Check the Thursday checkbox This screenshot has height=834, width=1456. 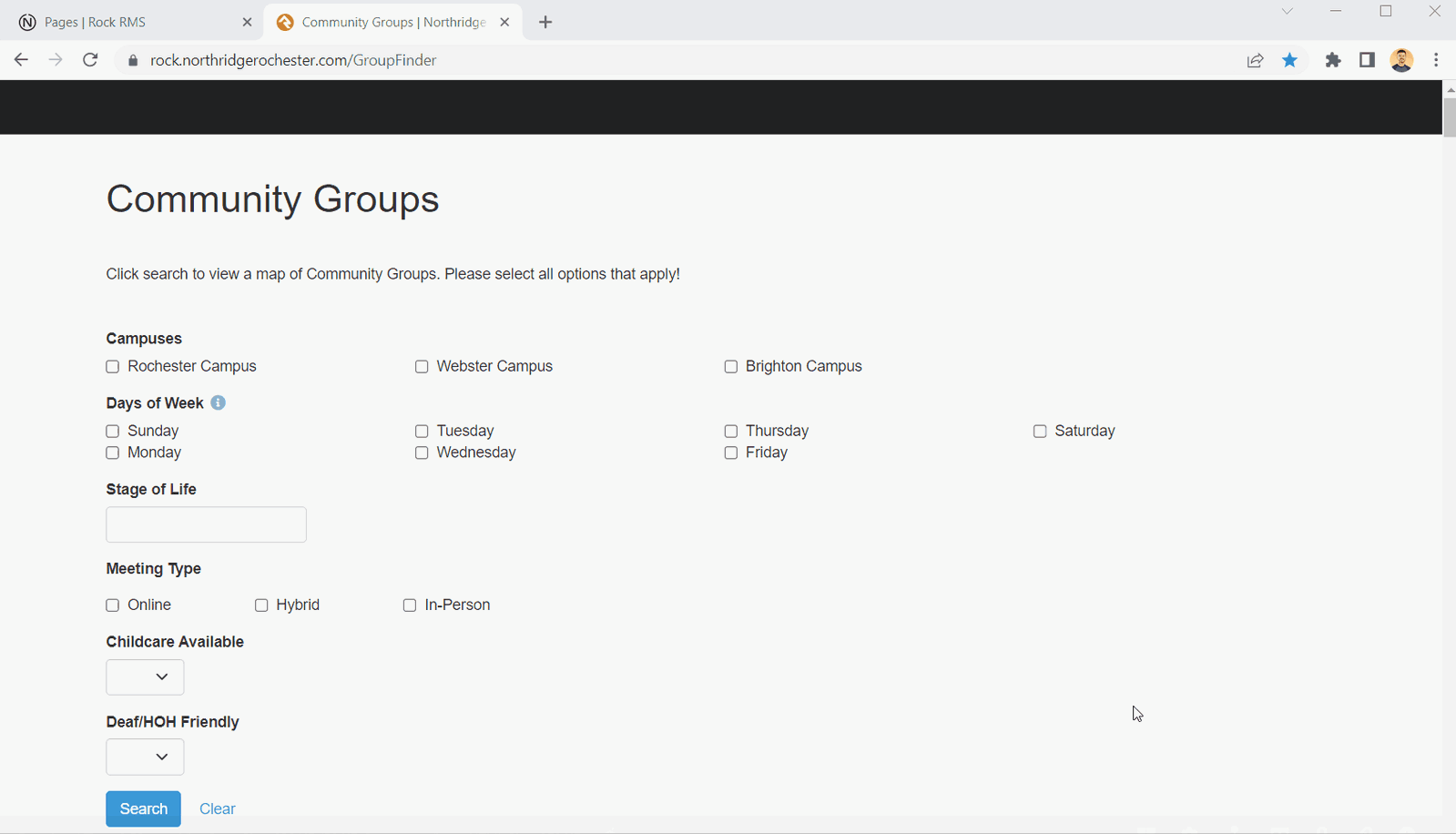pyautogui.click(x=730, y=432)
